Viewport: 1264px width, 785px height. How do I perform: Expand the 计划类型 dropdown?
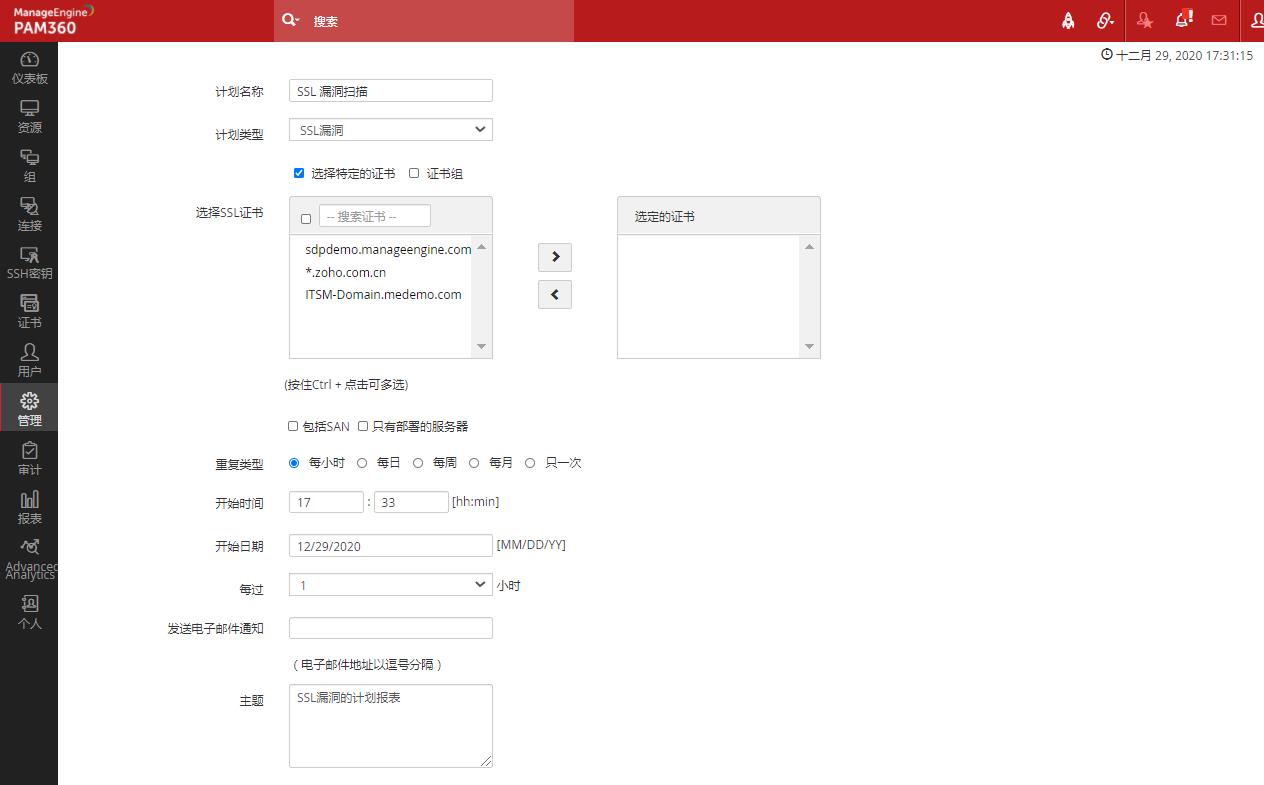coord(390,130)
